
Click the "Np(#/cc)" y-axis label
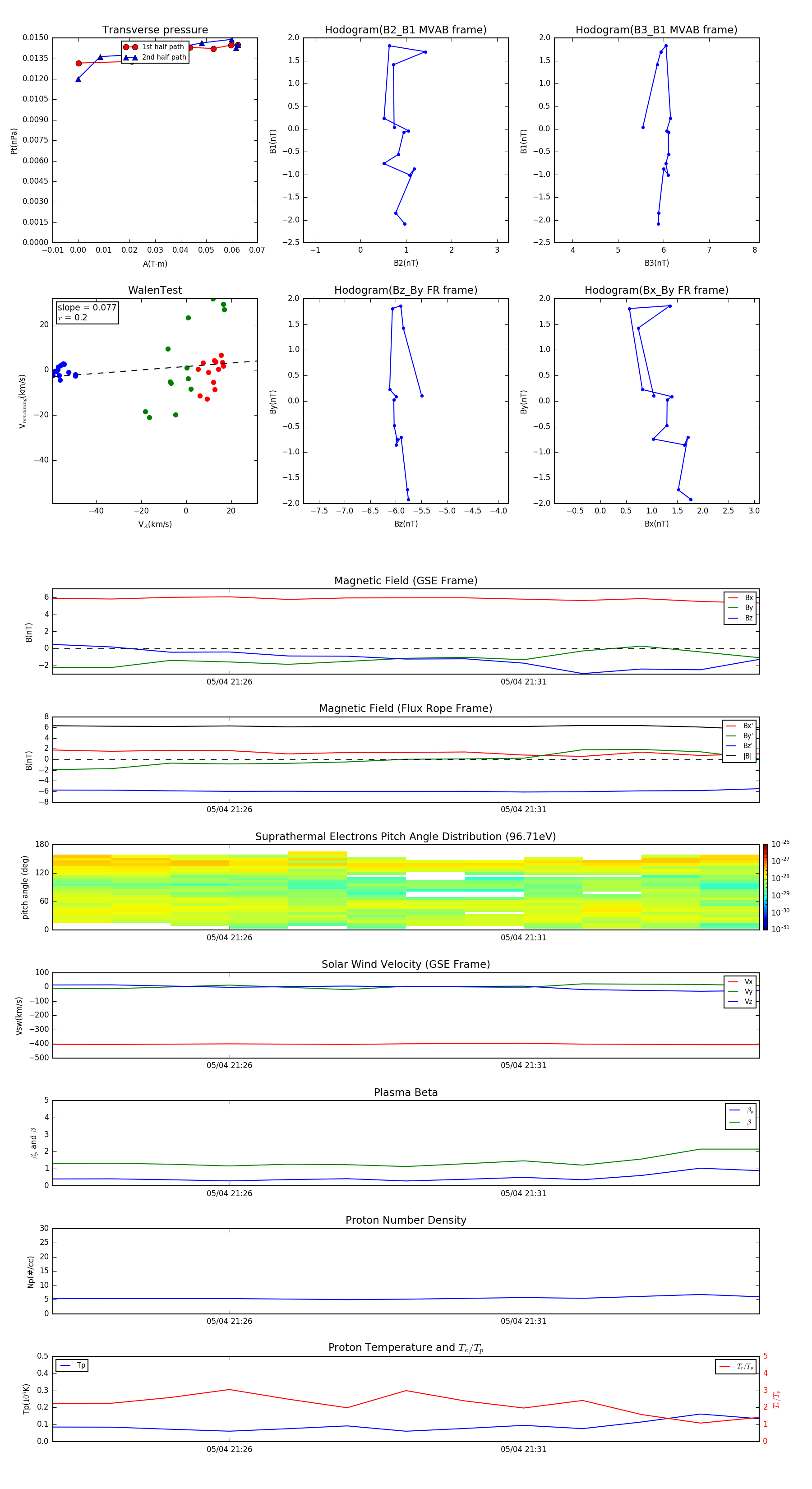coord(31,1271)
